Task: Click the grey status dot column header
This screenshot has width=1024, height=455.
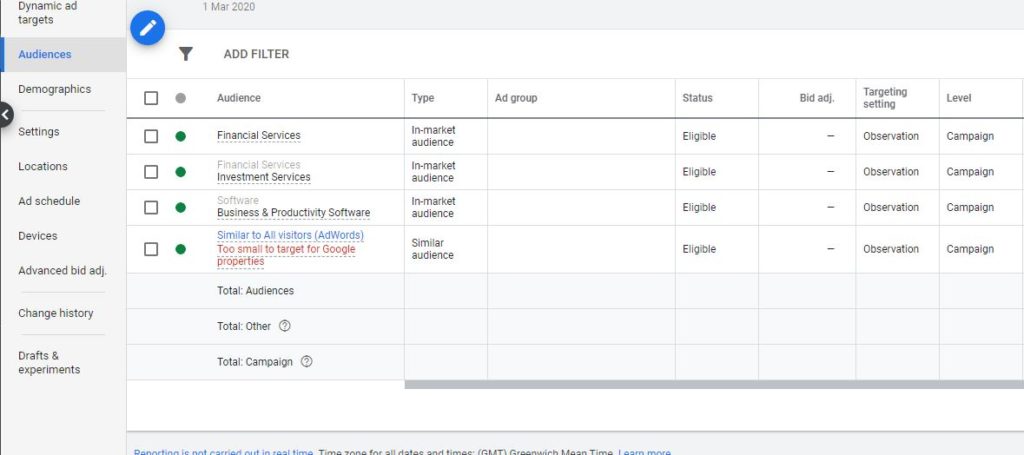Action: (181, 98)
